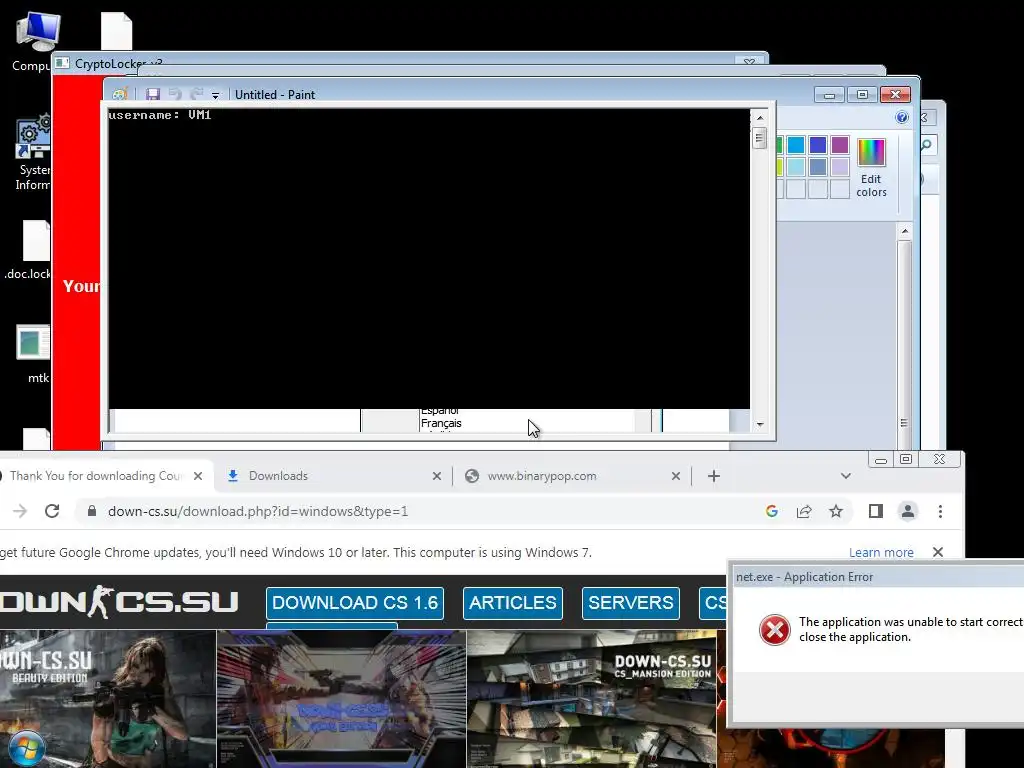Open the ARTICLES section on down-cs.su
This screenshot has height=768, width=1024.
pos(513,603)
